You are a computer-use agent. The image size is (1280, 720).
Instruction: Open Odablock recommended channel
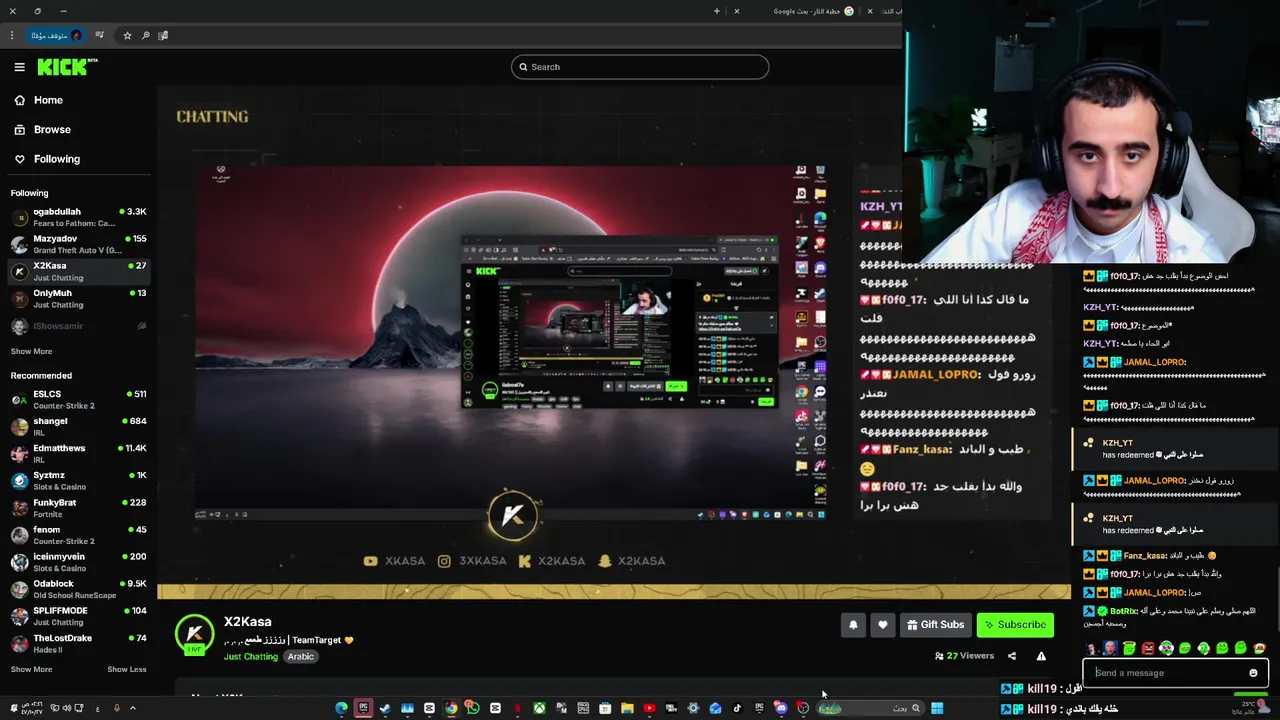coord(78,589)
